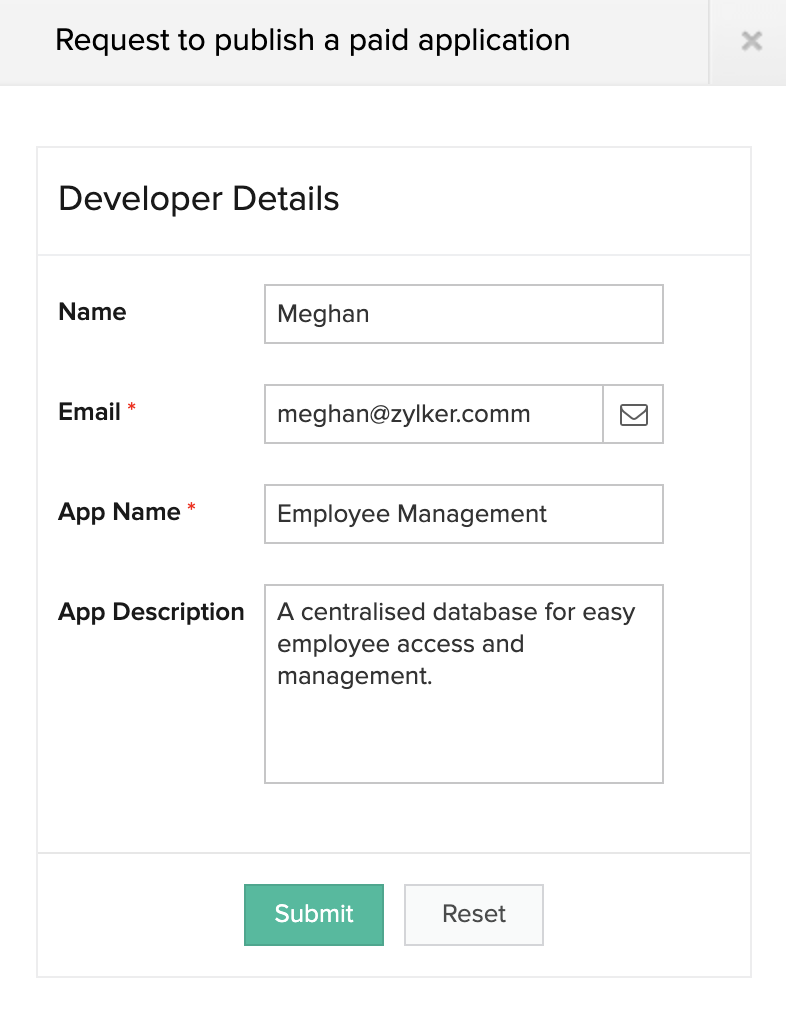
Task: Click the Name field label
Action: tap(92, 312)
